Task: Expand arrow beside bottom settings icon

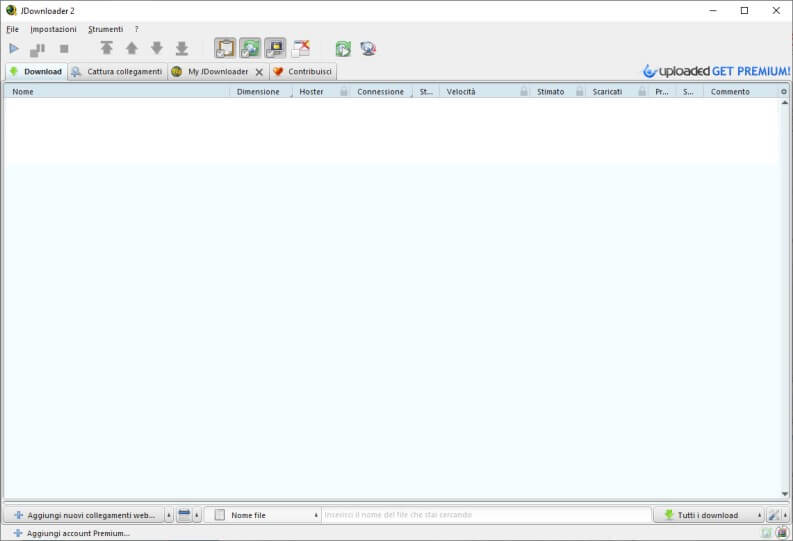Action: (x=785, y=515)
